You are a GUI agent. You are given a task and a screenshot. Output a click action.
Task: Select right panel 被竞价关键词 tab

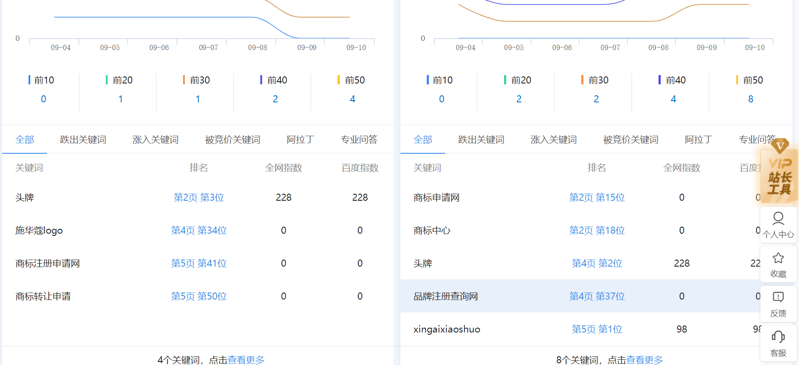(631, 139)
